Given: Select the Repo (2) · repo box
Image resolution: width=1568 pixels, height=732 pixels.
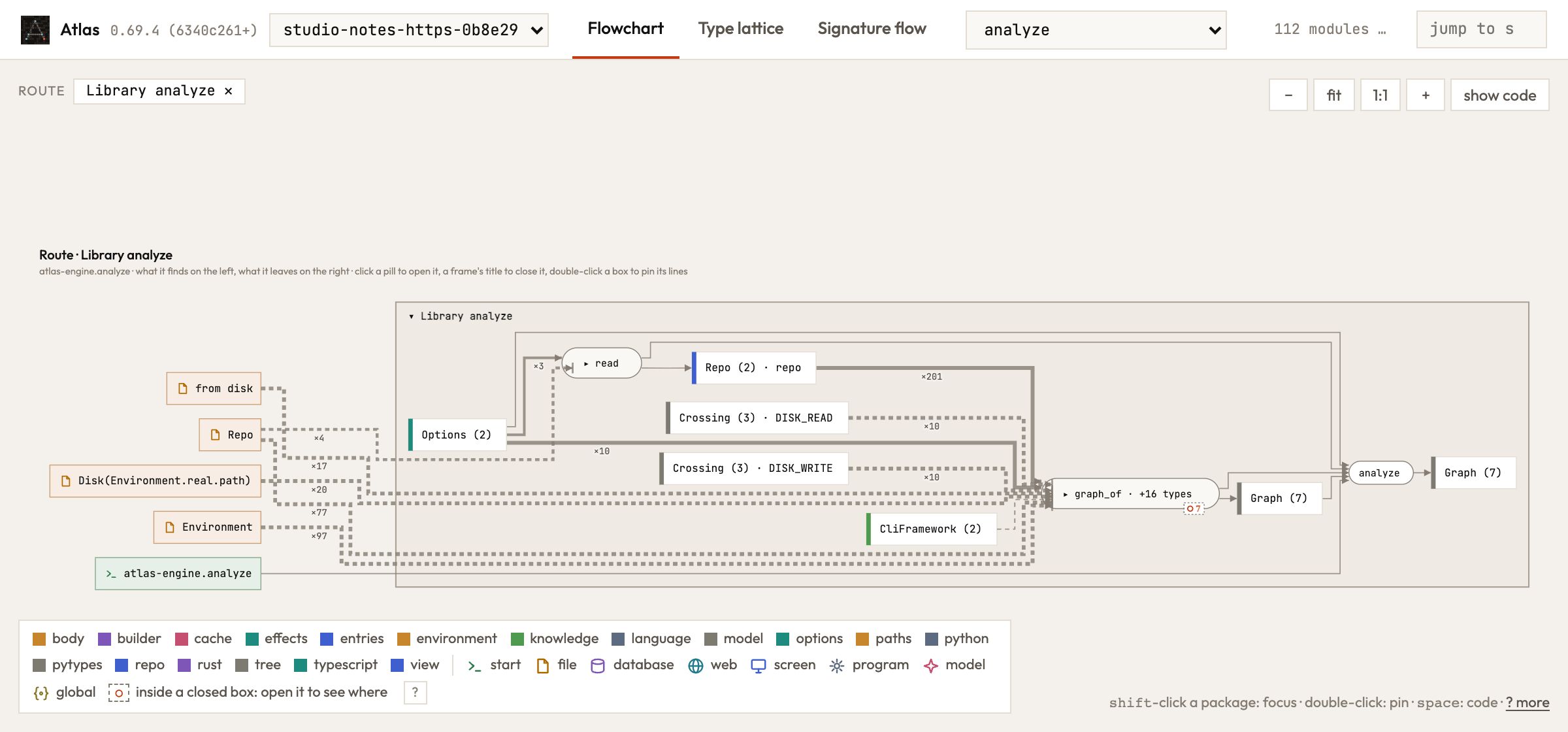Looking at the screenshot, I should [754, 367].
